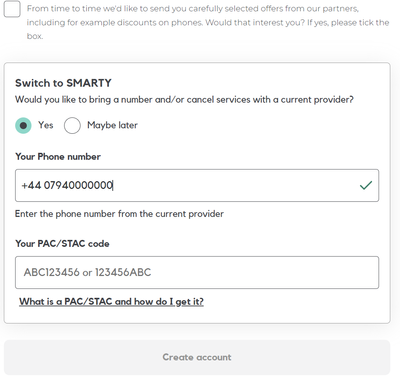Image resolution: width=400 pixels, height=381 pixels.
Task: Click the Your PAC/STAC code label
Action: pos(62,244)
